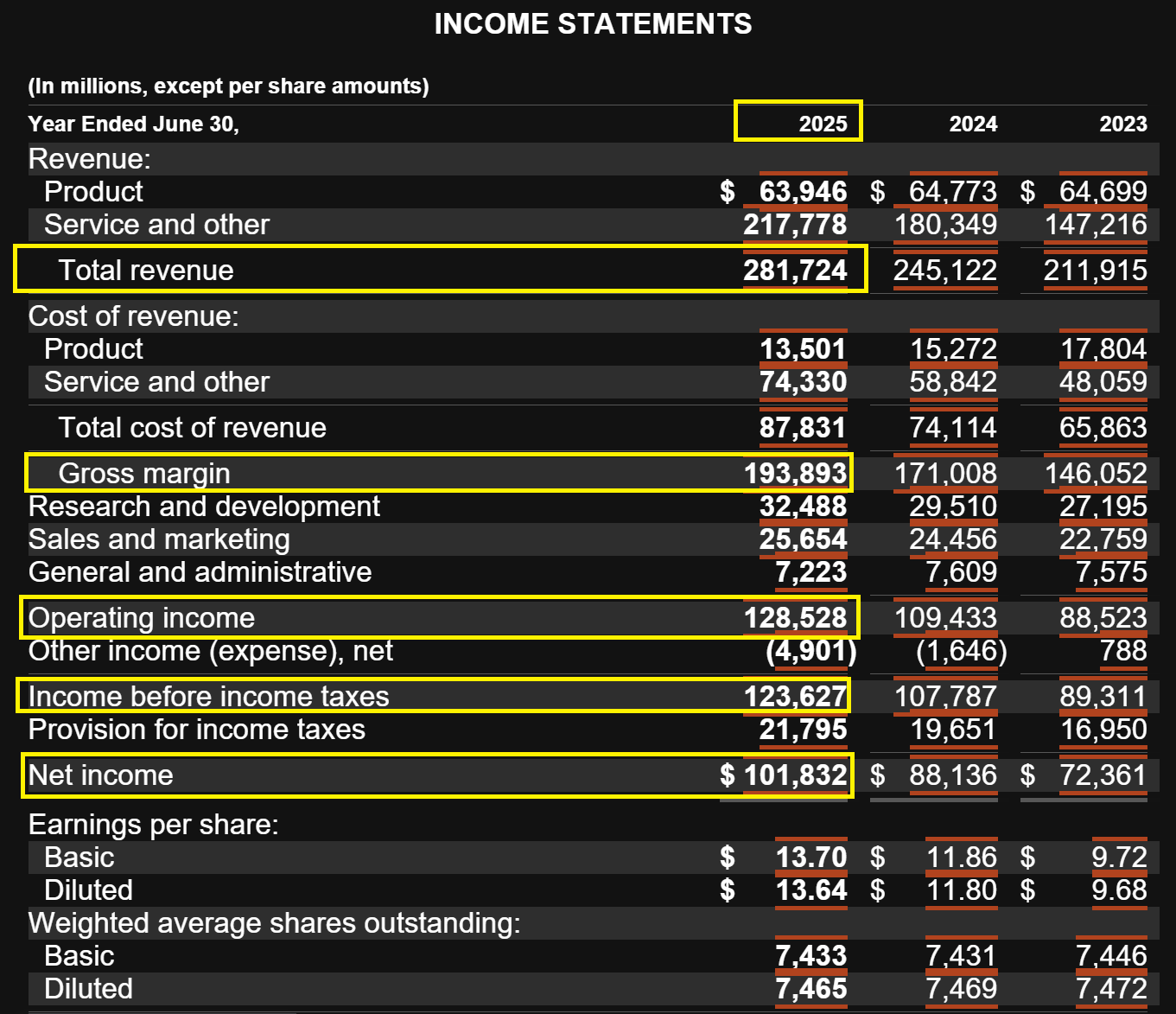Select the Operating income row label
This screenshot has height=1014, width=1176.
142,617
